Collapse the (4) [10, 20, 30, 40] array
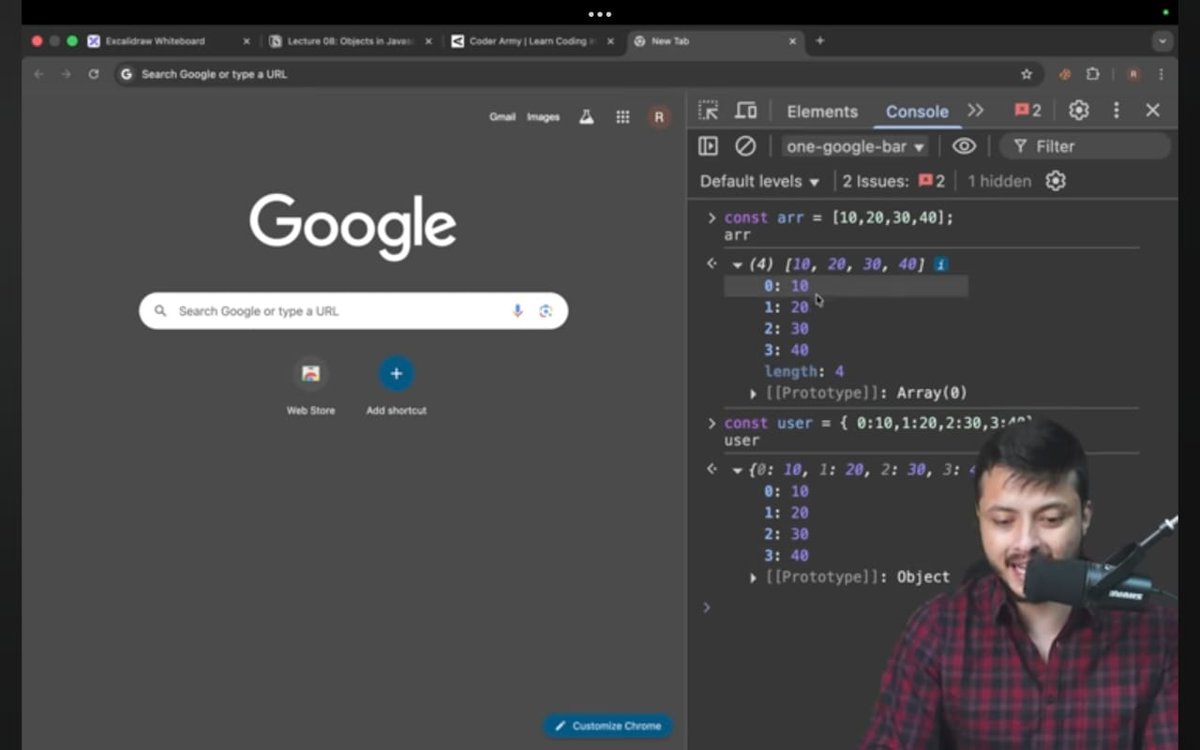Image resolution: width=1200 pixels, height=750 pixels. (737, 264)
